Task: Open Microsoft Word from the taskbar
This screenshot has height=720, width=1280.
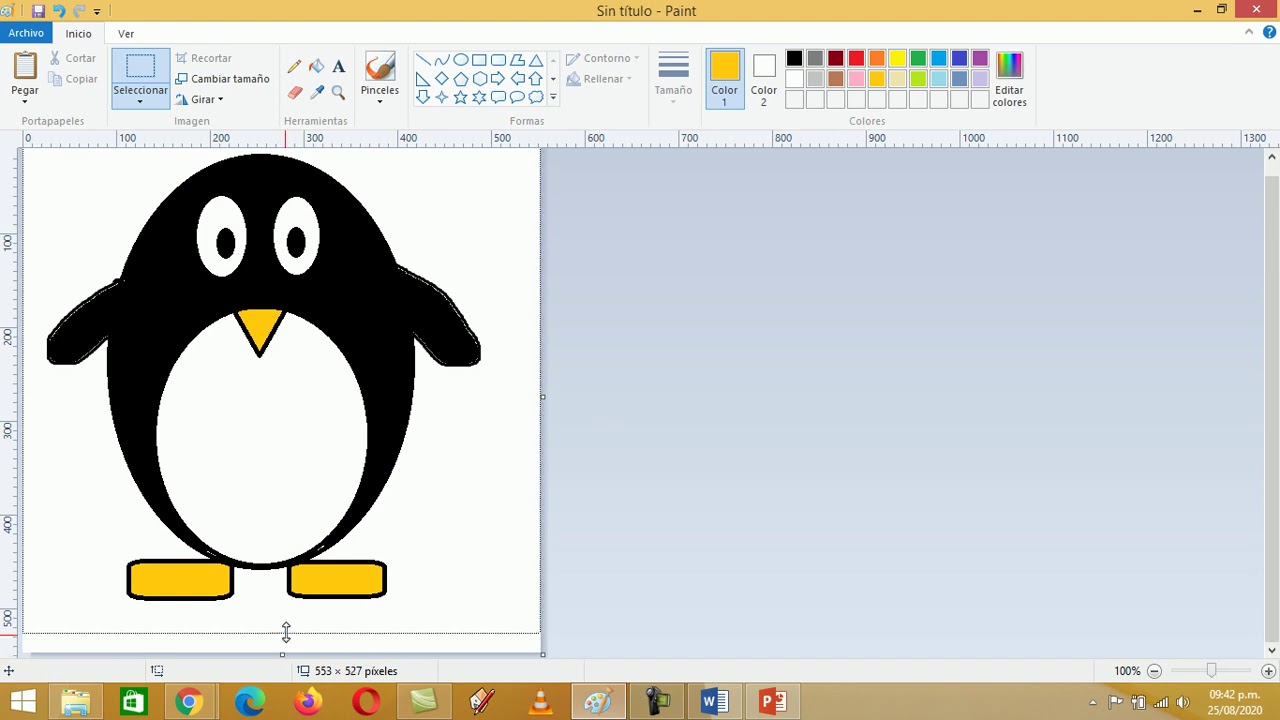Action: (x=714, y=701)
